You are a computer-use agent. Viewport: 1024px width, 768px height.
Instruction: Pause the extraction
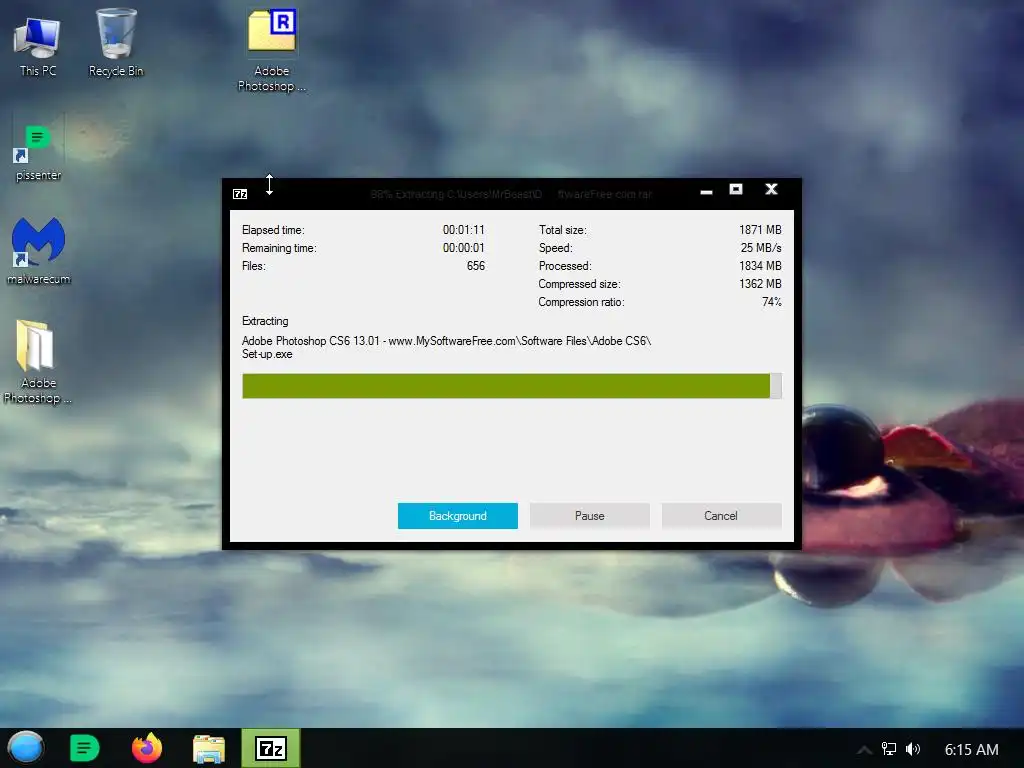(590, 516)
